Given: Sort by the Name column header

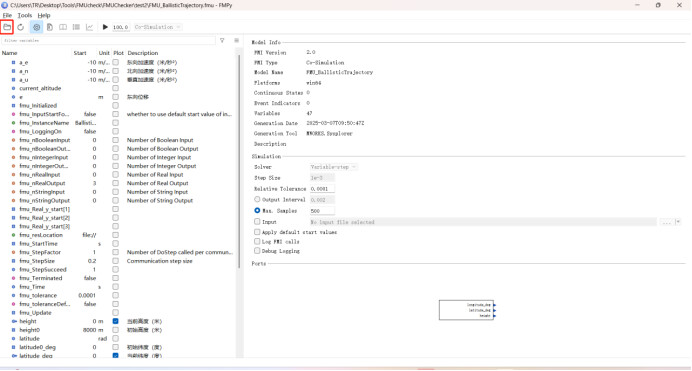Looking at the screenshot, I should point(10,53).
